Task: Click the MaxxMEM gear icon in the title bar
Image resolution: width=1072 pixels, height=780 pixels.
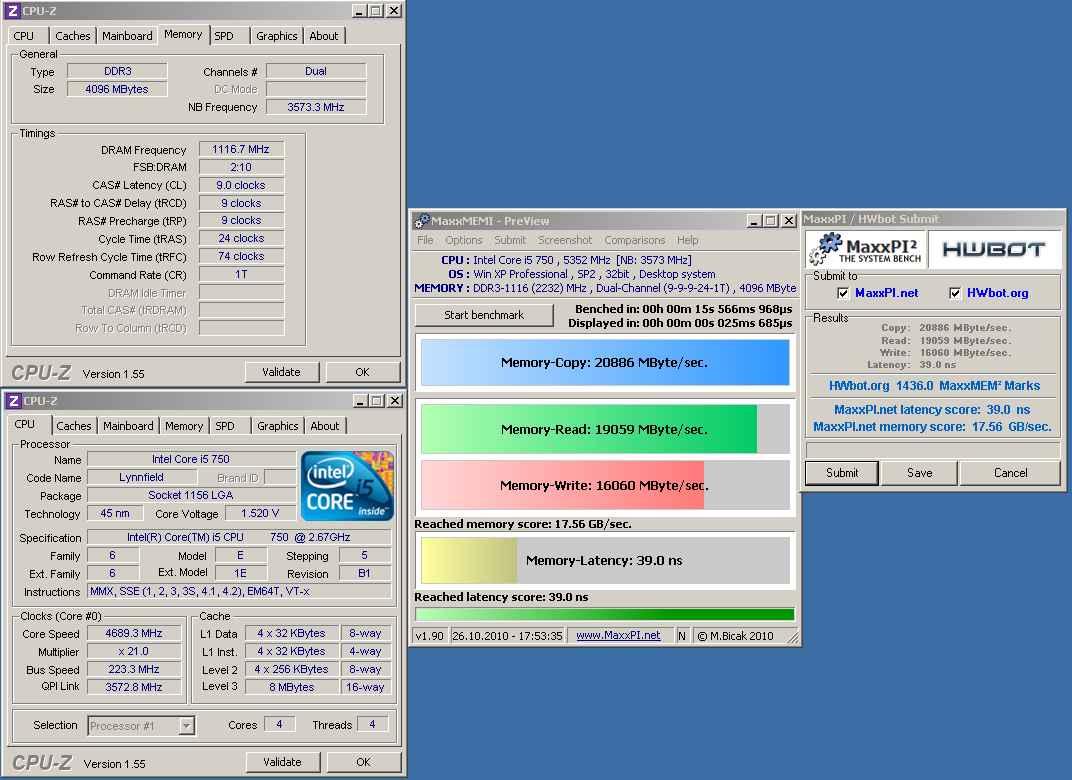Action: [x=422, y=221]
